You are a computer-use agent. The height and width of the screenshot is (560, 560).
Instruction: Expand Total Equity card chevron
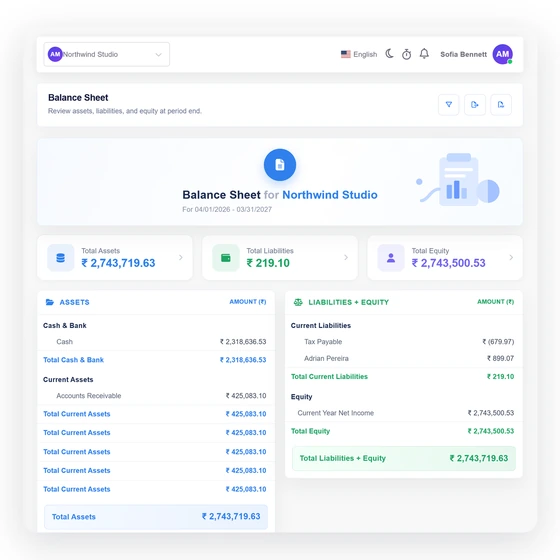(511, 258)
